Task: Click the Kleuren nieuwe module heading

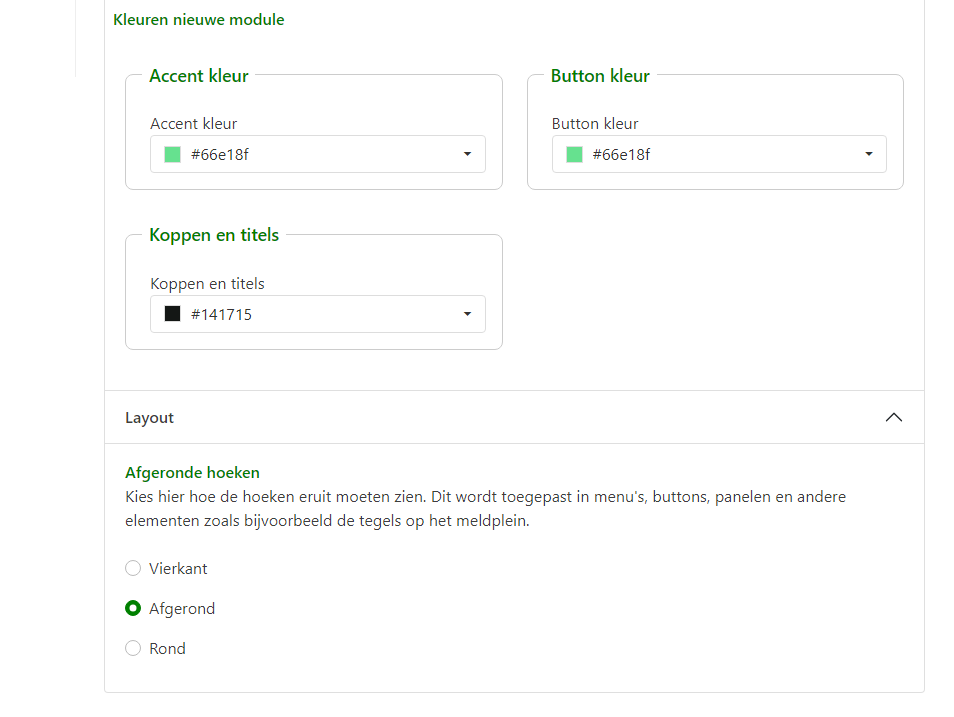Action: [199, 20]
